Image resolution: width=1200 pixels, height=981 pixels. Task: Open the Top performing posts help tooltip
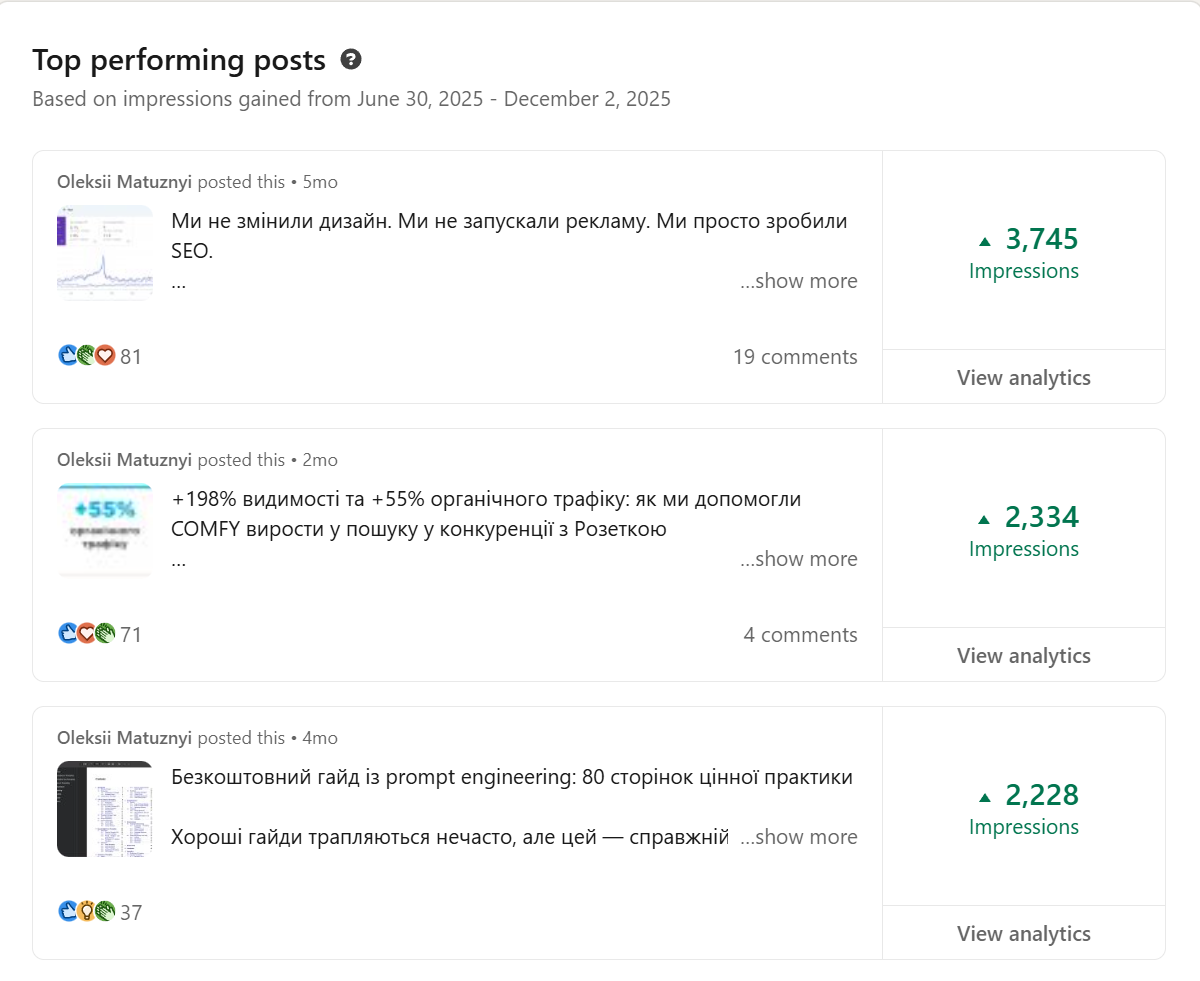[349, 60]
